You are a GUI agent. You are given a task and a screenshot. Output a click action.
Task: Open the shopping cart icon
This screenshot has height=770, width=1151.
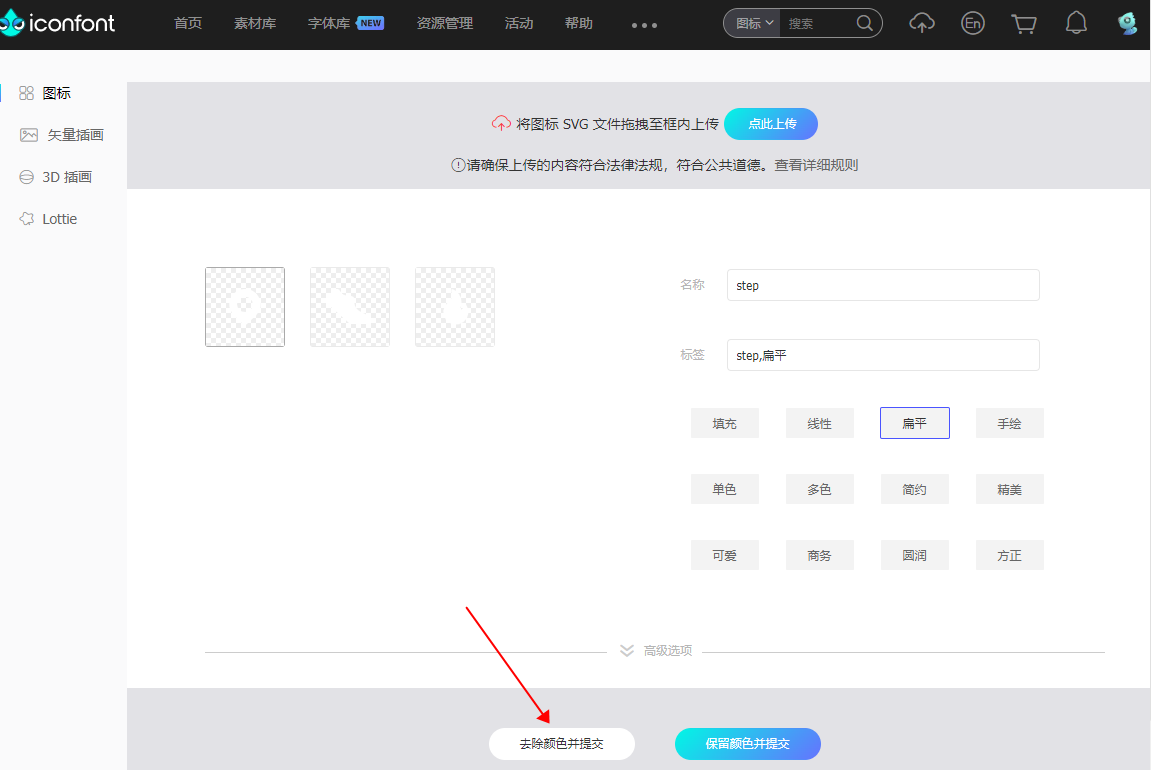[1024, 24]
